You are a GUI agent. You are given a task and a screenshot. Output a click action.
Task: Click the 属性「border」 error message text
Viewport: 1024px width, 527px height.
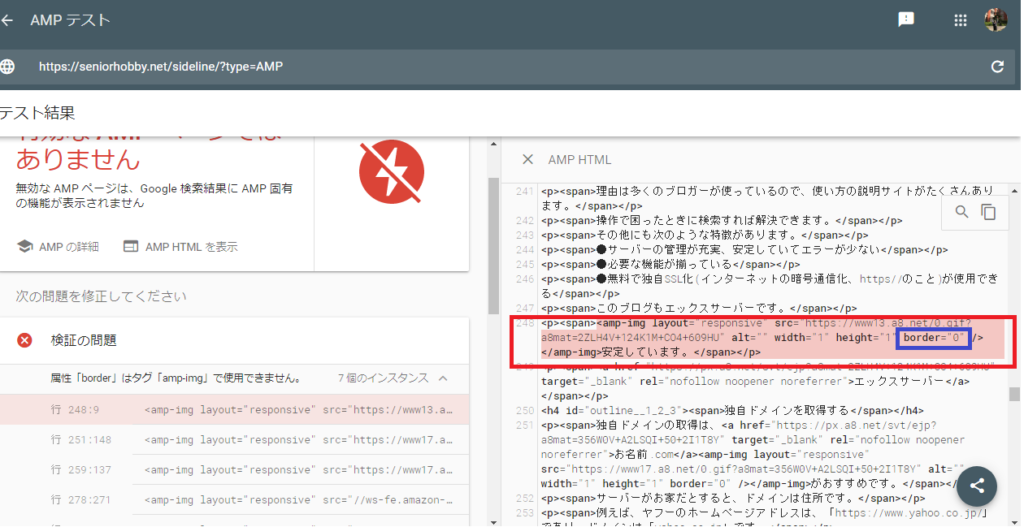click(x=176, y=378)
